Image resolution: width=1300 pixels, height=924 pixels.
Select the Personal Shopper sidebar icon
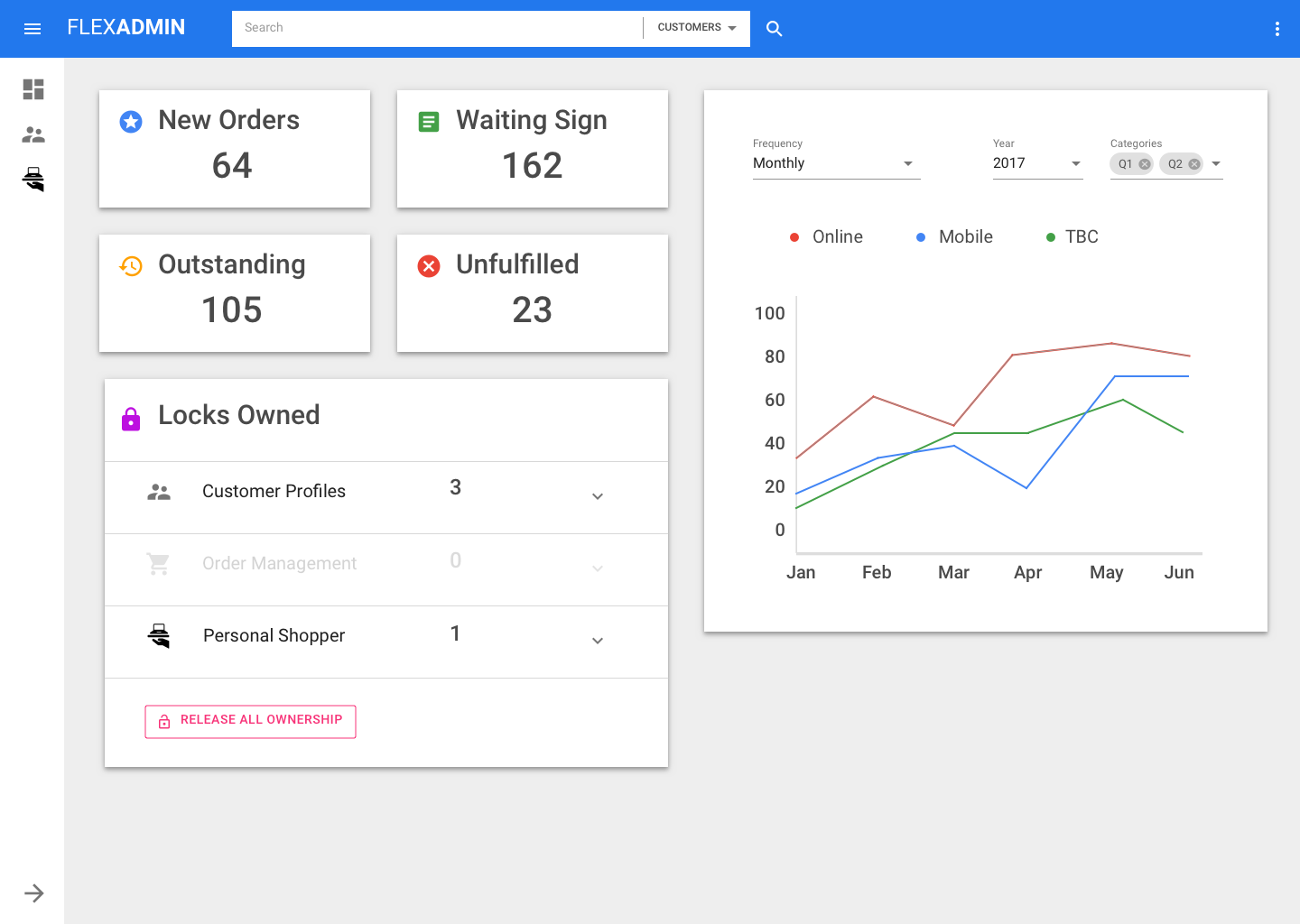point(33,180)
